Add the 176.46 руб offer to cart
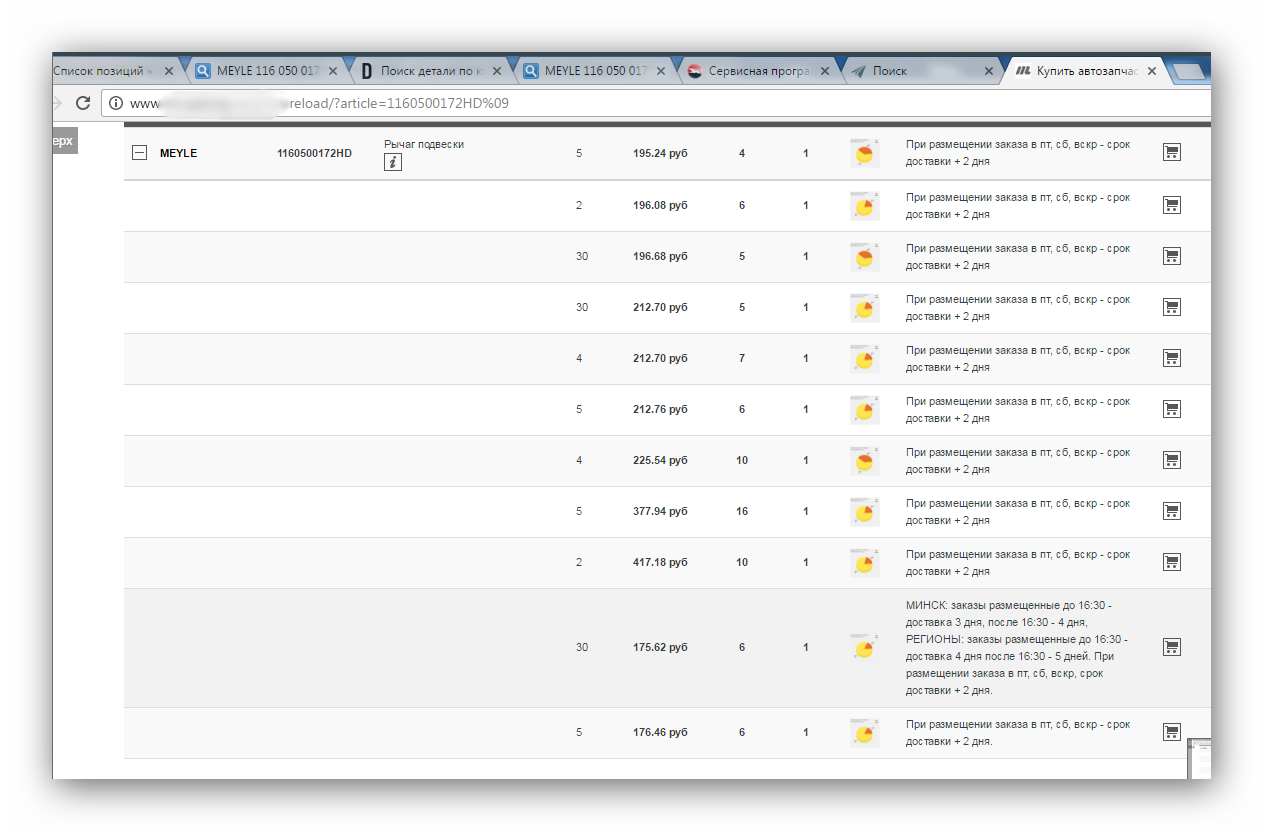Screen dimensions: 1263x831 [1172, 732]
